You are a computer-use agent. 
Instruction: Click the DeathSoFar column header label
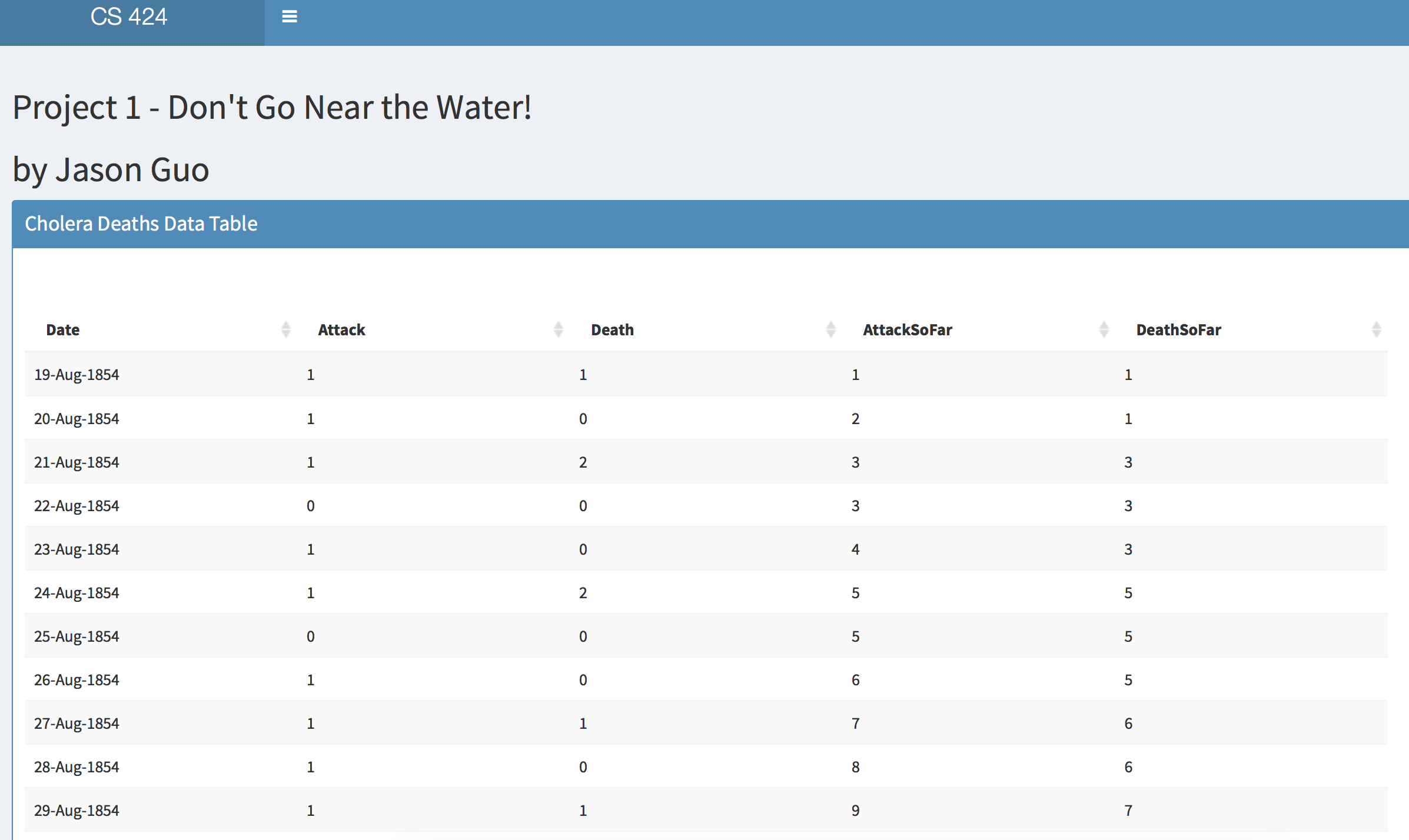click(x=1178, y=330)
